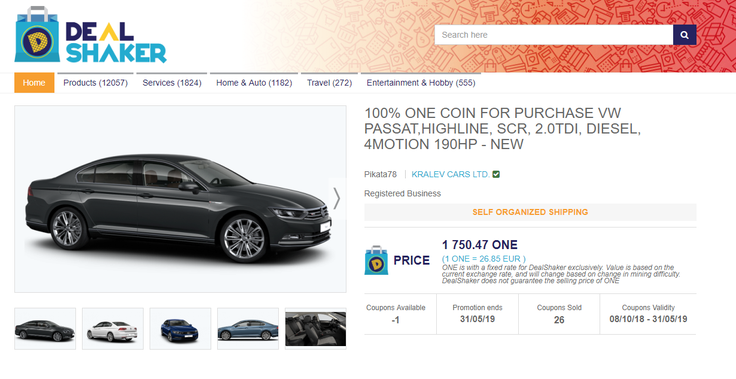736x379 pixels.
Task: Open Travel (272) category
Action: pyautogui.click(x=329, y=83)
